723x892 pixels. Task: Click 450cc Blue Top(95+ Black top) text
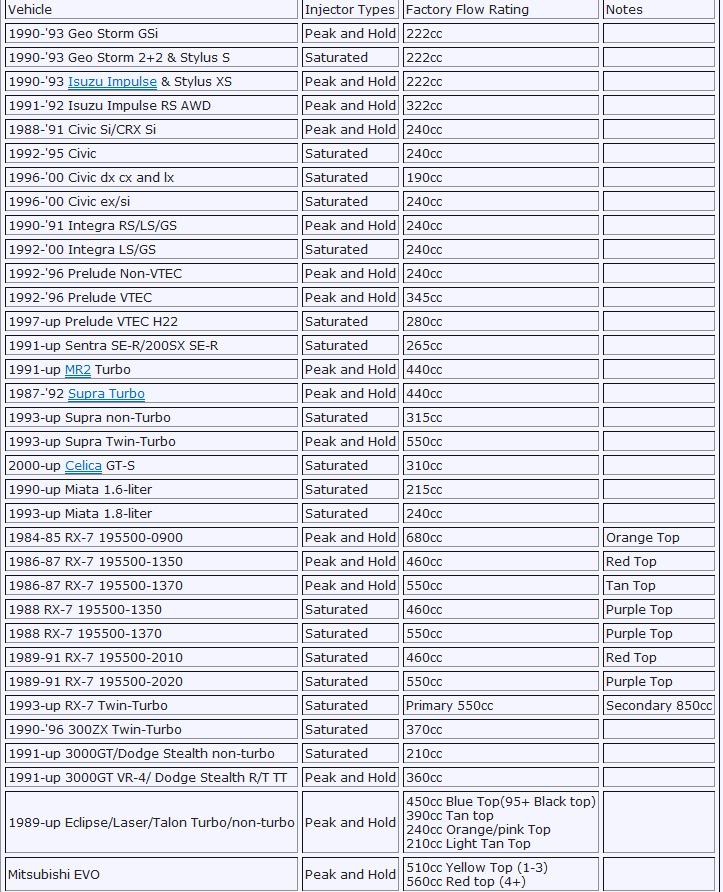tap(501, 802)
